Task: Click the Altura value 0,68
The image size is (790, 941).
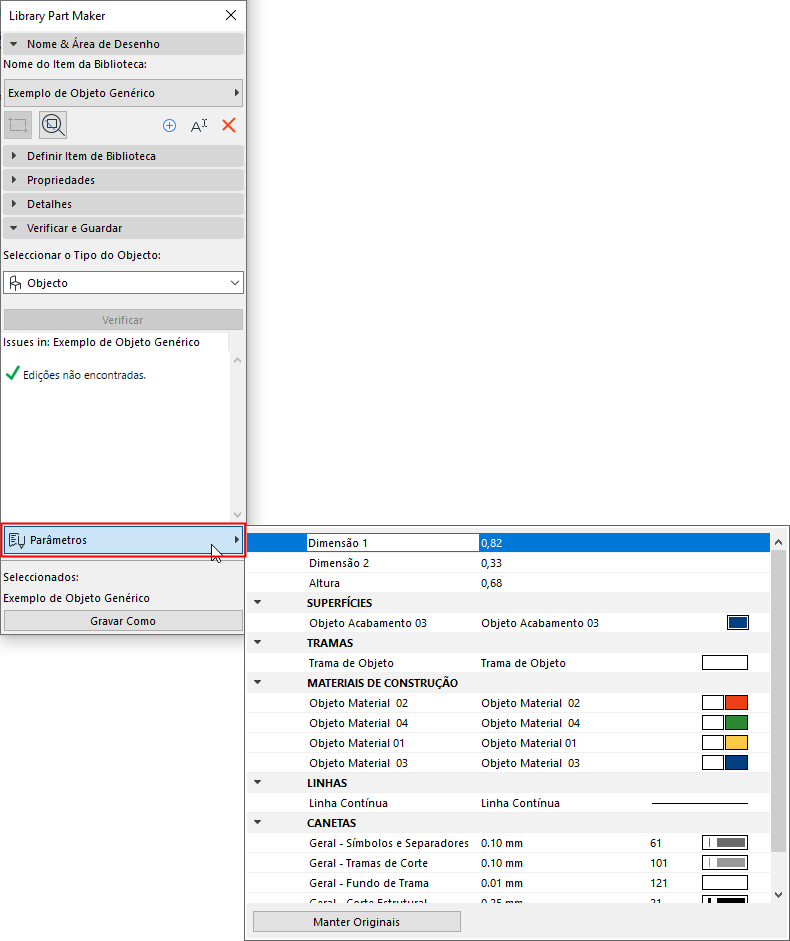Action: point(491,583)
